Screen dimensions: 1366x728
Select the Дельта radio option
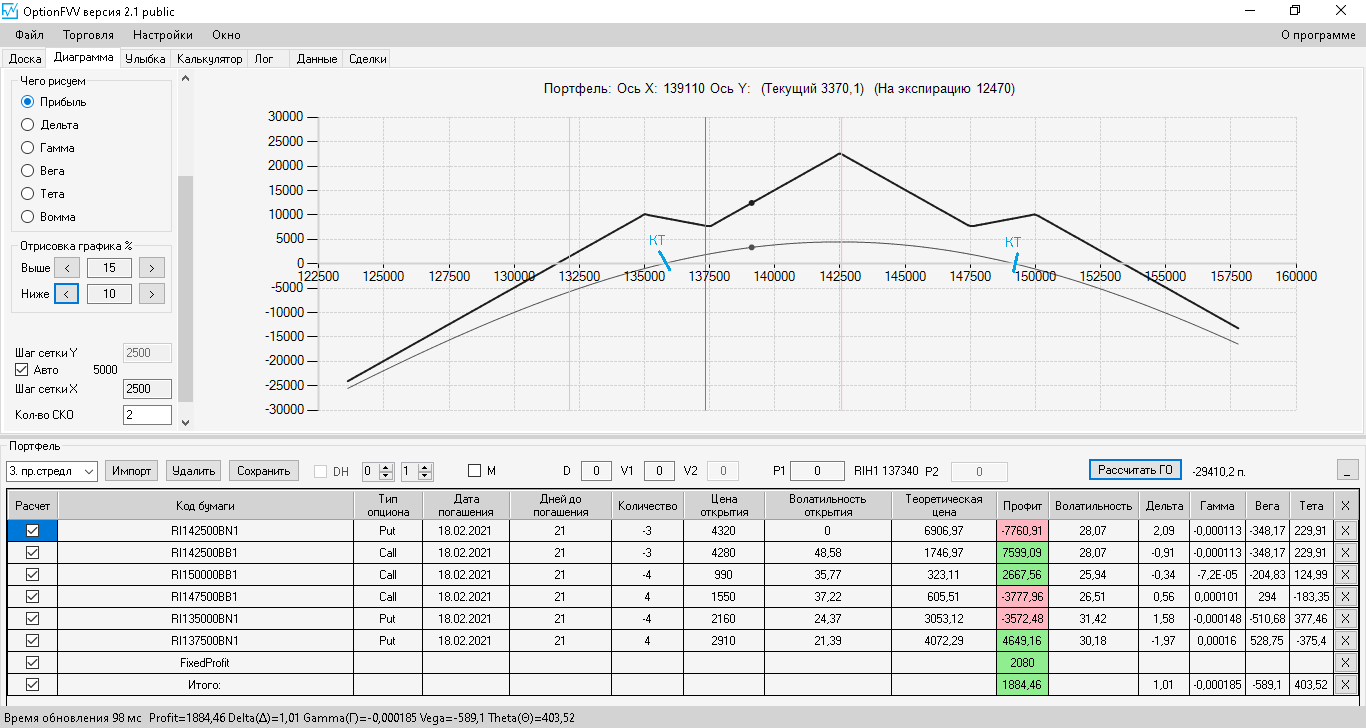click(27, 125)
